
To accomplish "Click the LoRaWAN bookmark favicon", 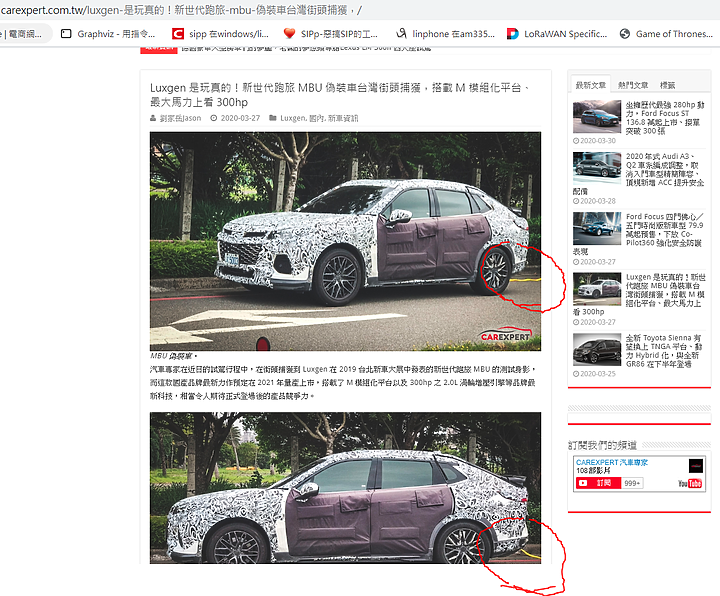I will pos(512,34).
